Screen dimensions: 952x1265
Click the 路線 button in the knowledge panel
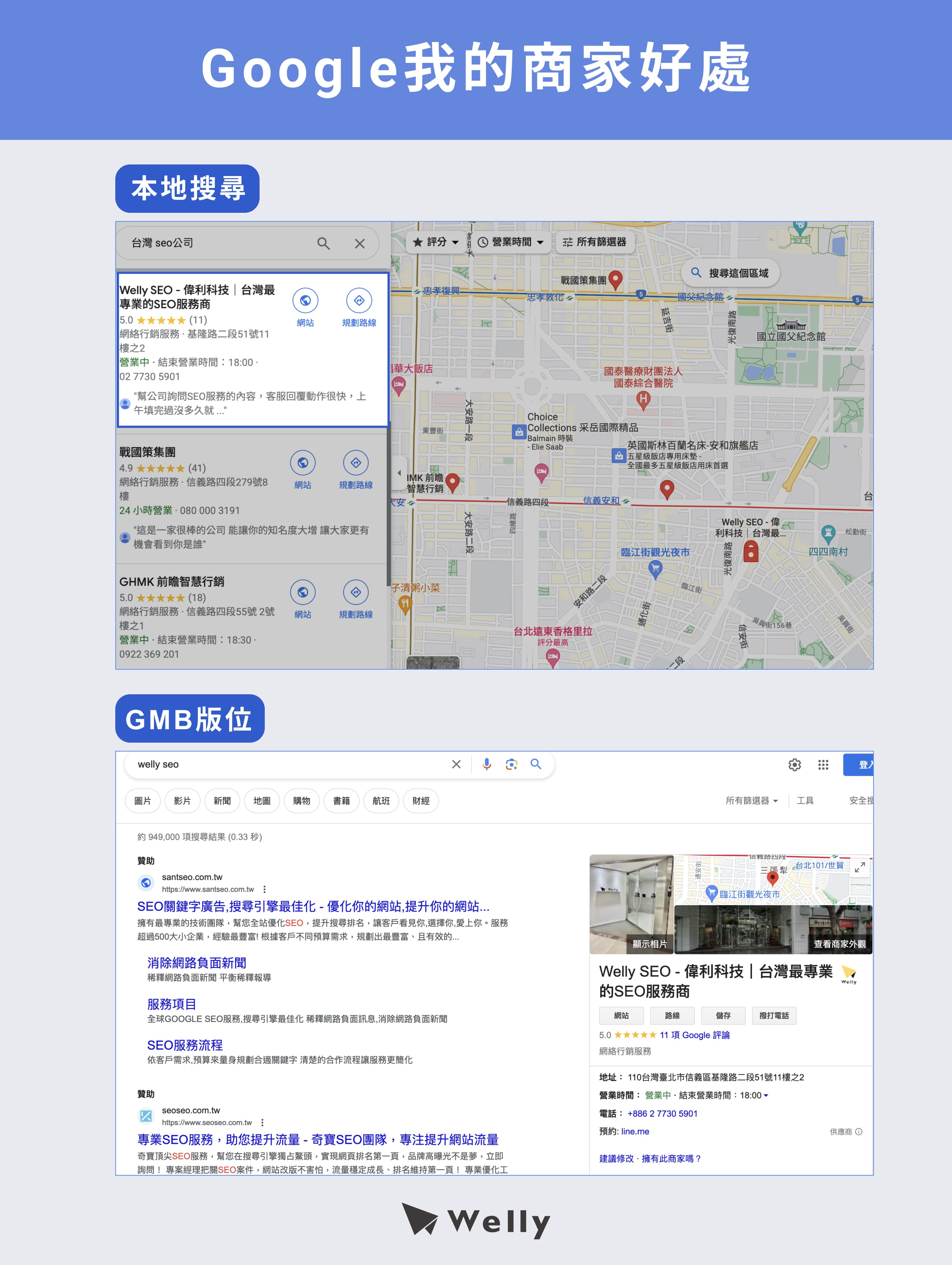(672, 1016)
